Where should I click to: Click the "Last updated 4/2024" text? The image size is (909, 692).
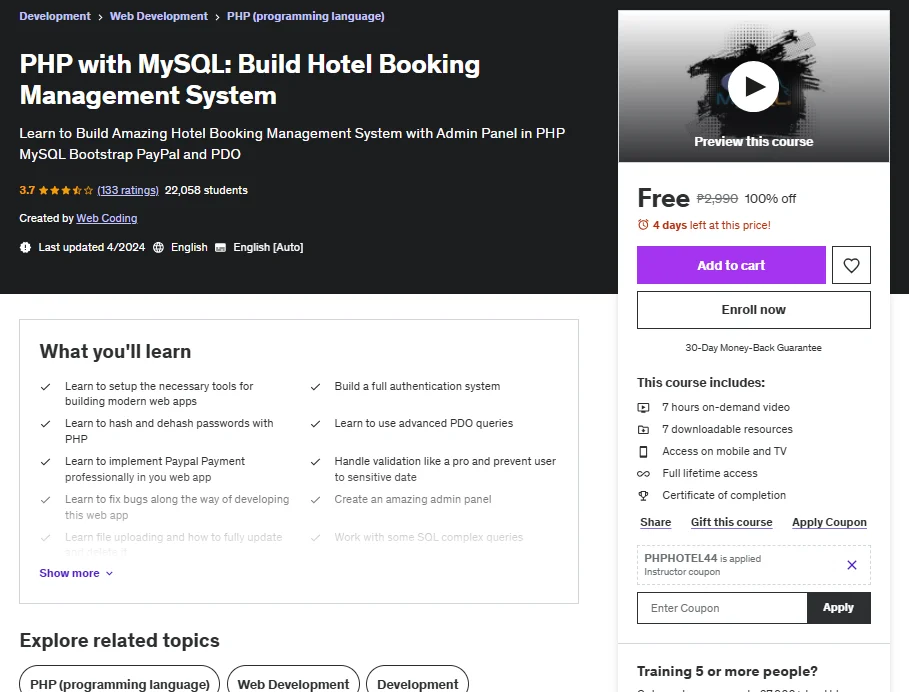pyautogui.click(x=92, y=247)
